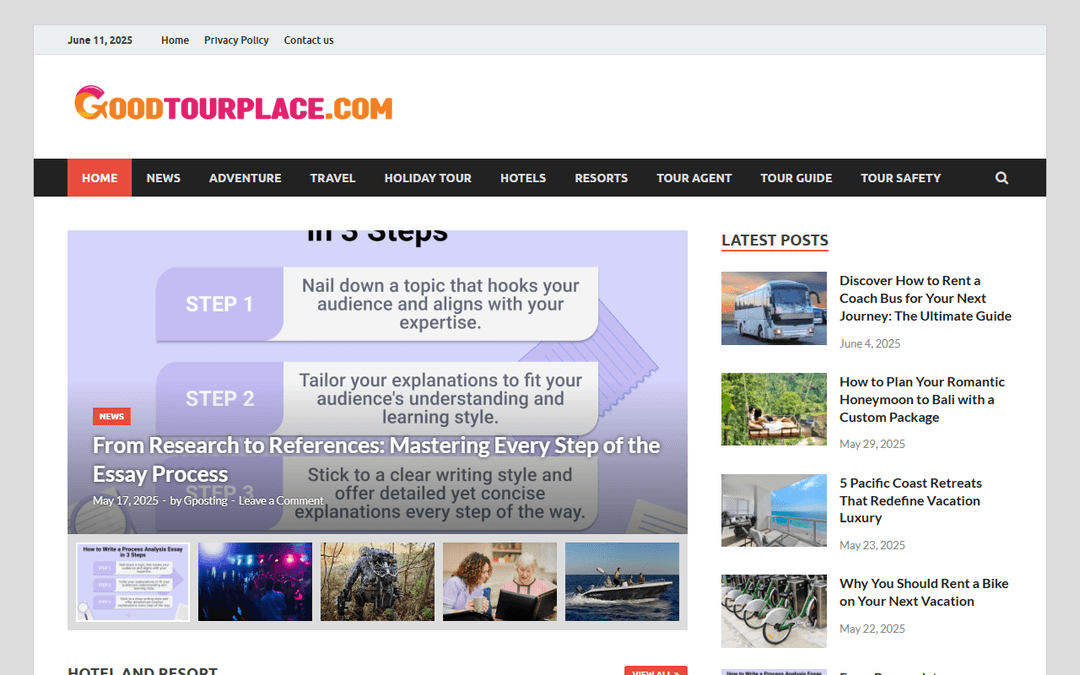Click the Home link in top bar
1080x675 pixels.
[175, 40]
